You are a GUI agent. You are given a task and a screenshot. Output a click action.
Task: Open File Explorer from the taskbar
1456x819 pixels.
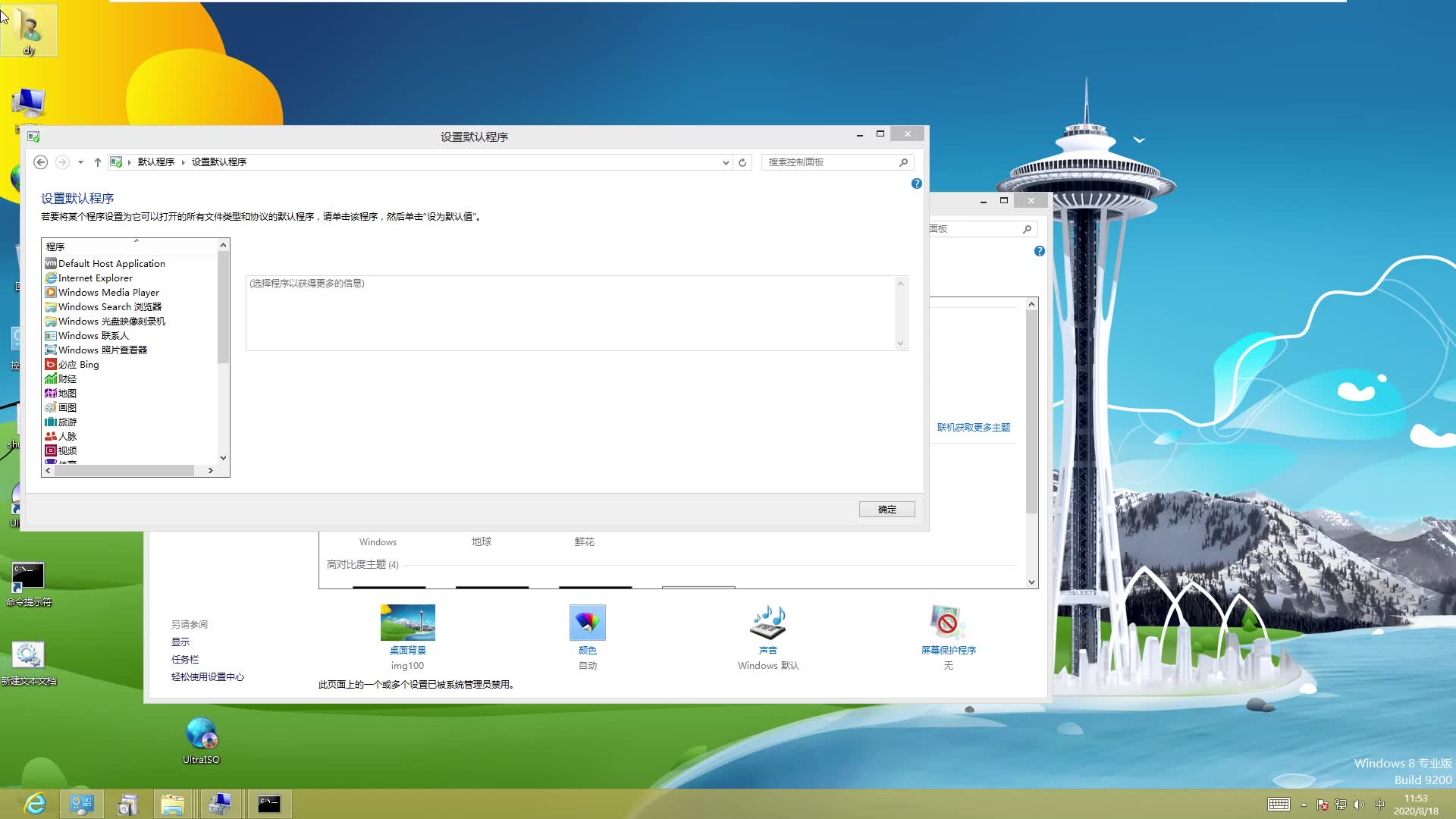174,804
